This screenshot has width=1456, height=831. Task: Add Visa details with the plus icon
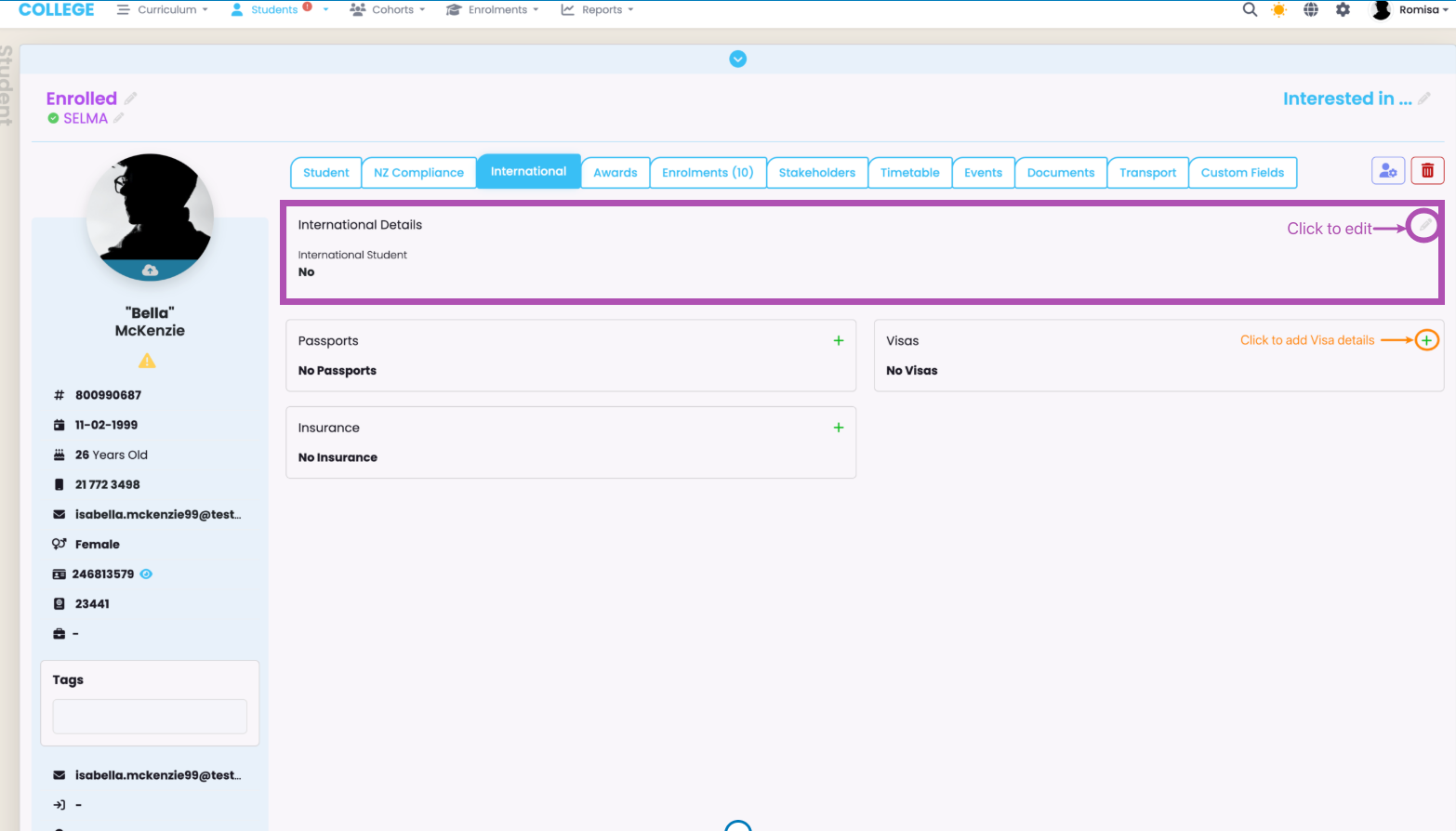(1426, 340)
